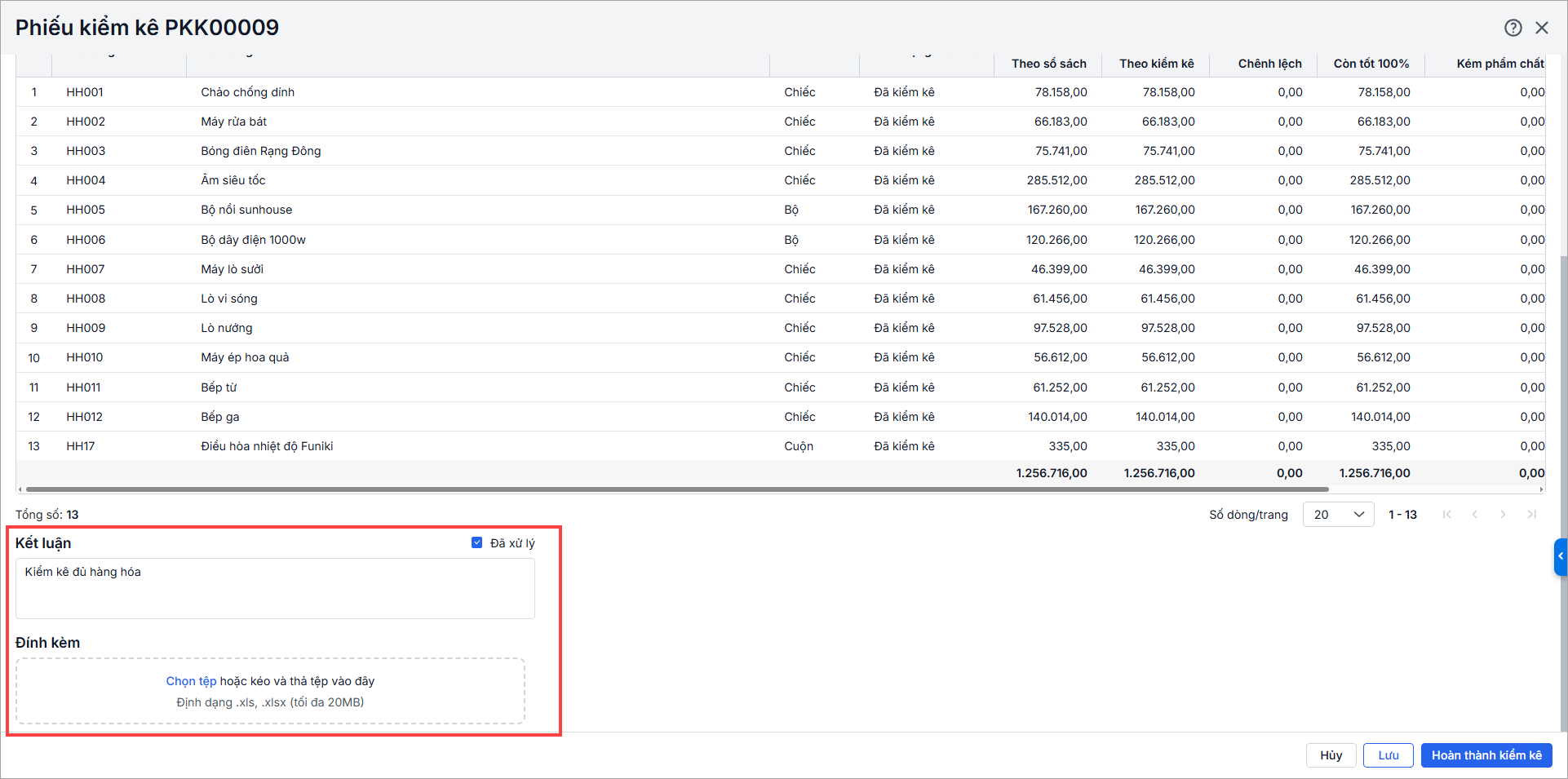Go to the next page of results
The height and width of the screenshot is (779, 1568).
click(1503, 514)
